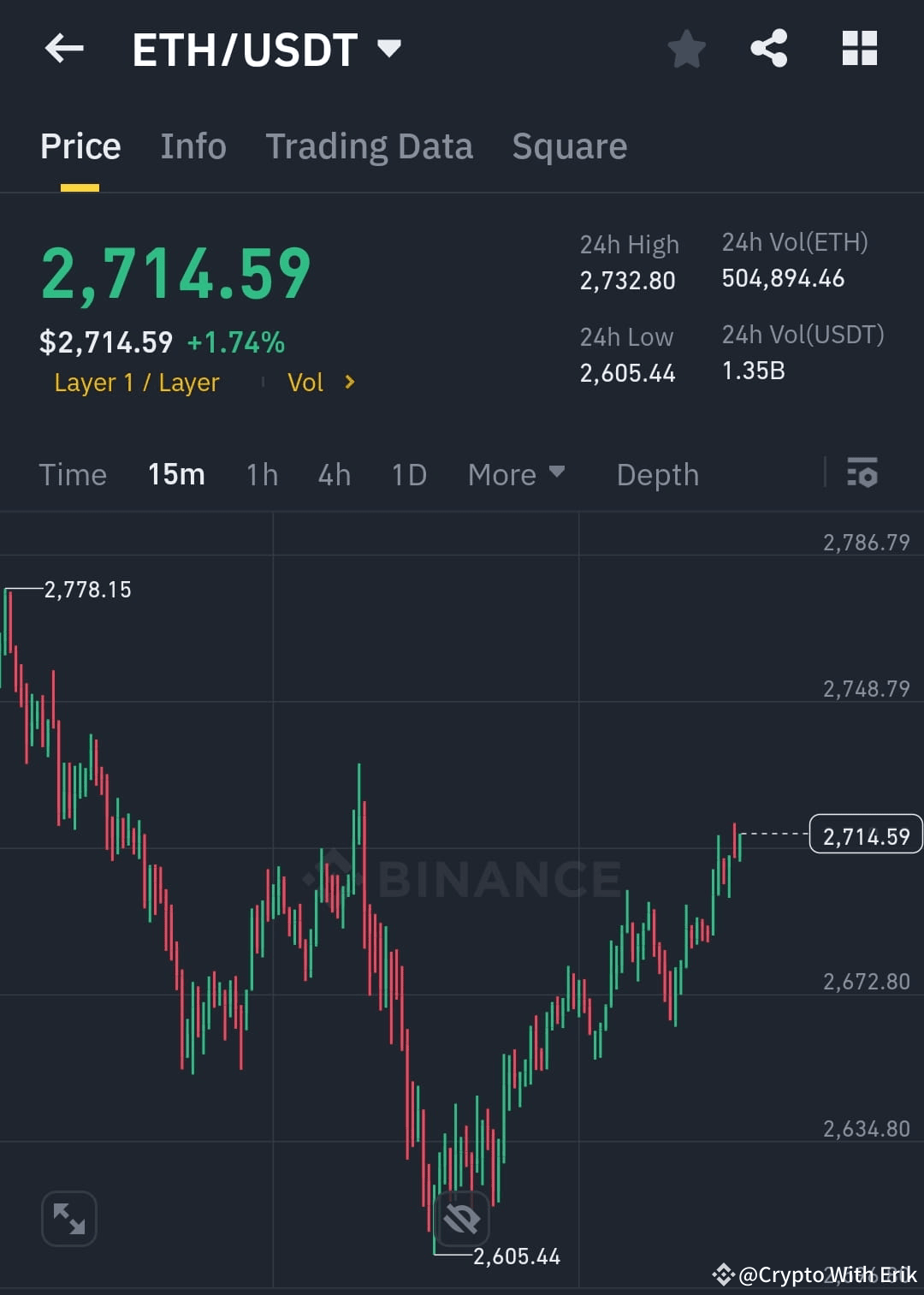Switch chart interval to 1h candles
This screenshot has width=924, height=1295.
tap(261, 474)
